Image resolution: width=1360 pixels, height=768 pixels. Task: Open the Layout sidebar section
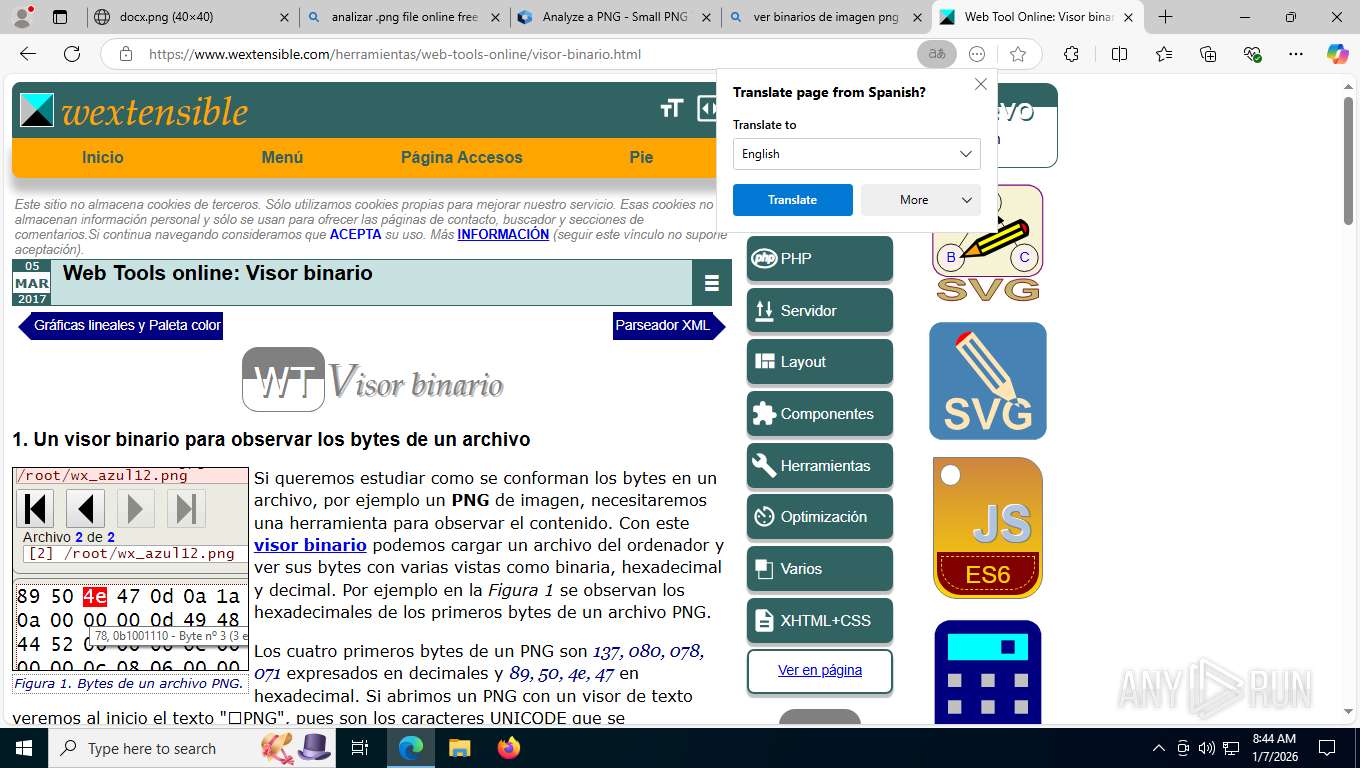820,362
